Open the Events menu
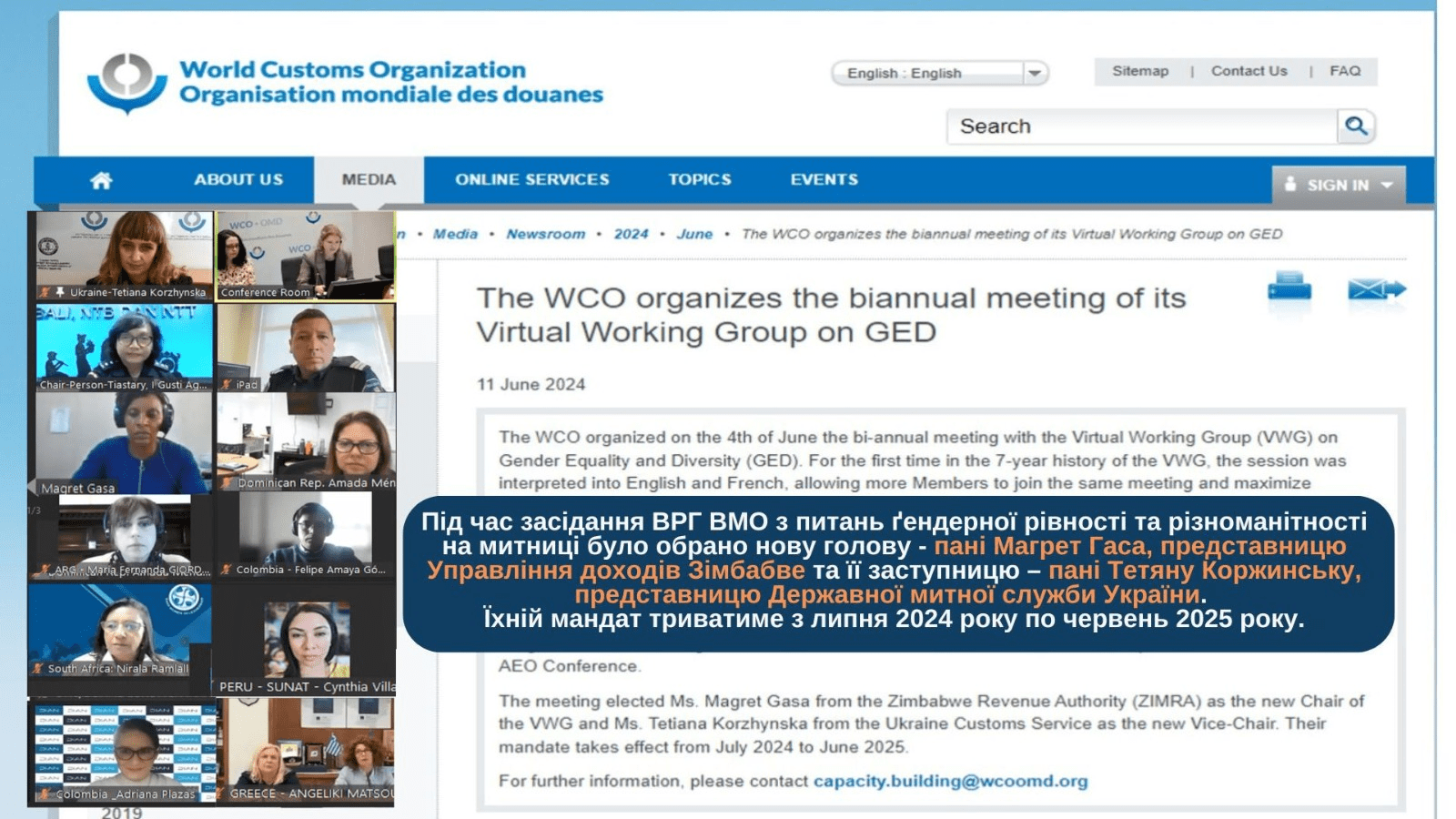1456x819 pixels. coord(824,179)
